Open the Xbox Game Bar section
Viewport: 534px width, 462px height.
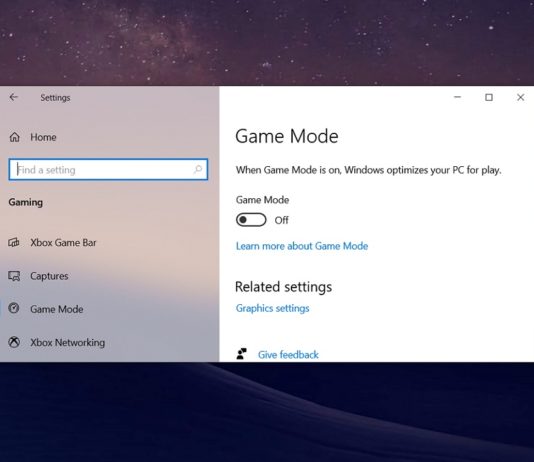coord(63,242)
